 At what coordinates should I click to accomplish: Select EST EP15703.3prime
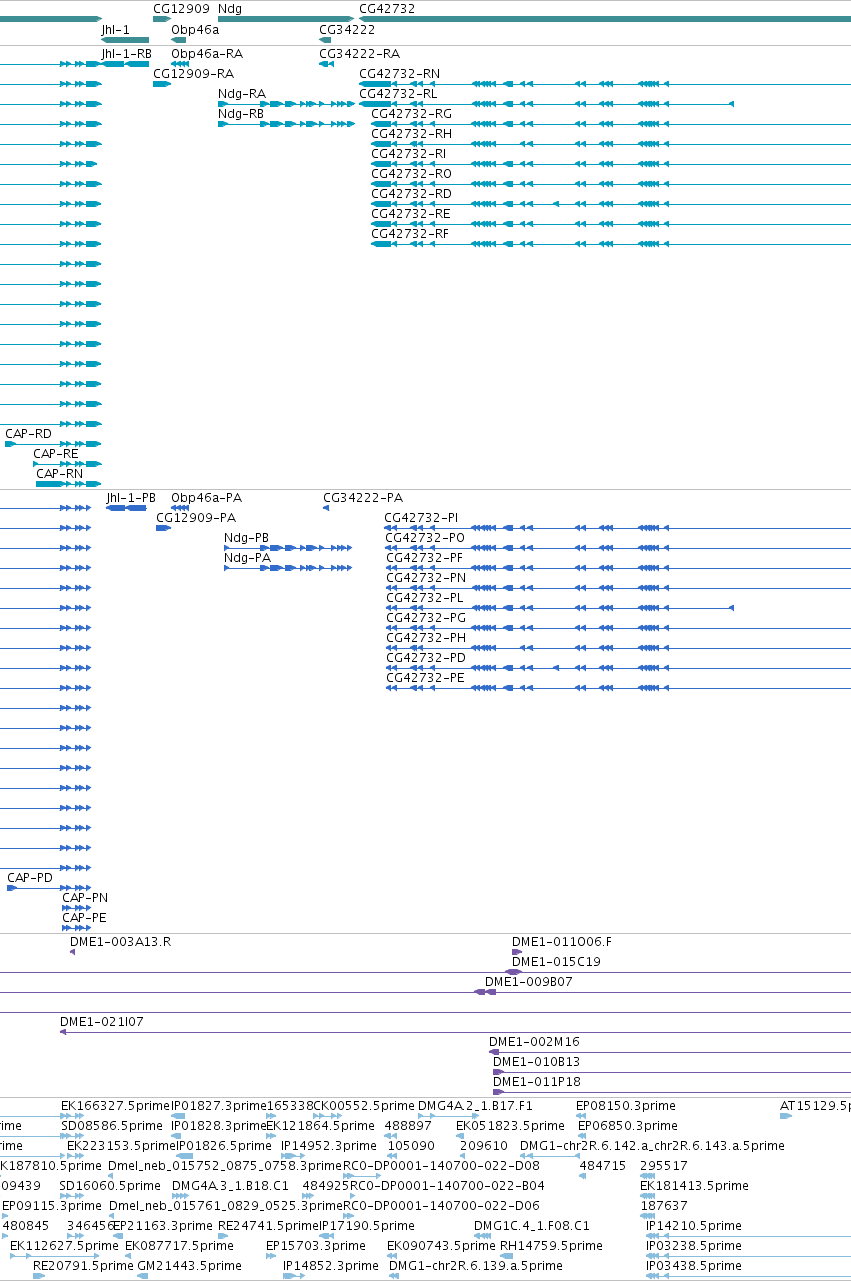pos(316,1245)
